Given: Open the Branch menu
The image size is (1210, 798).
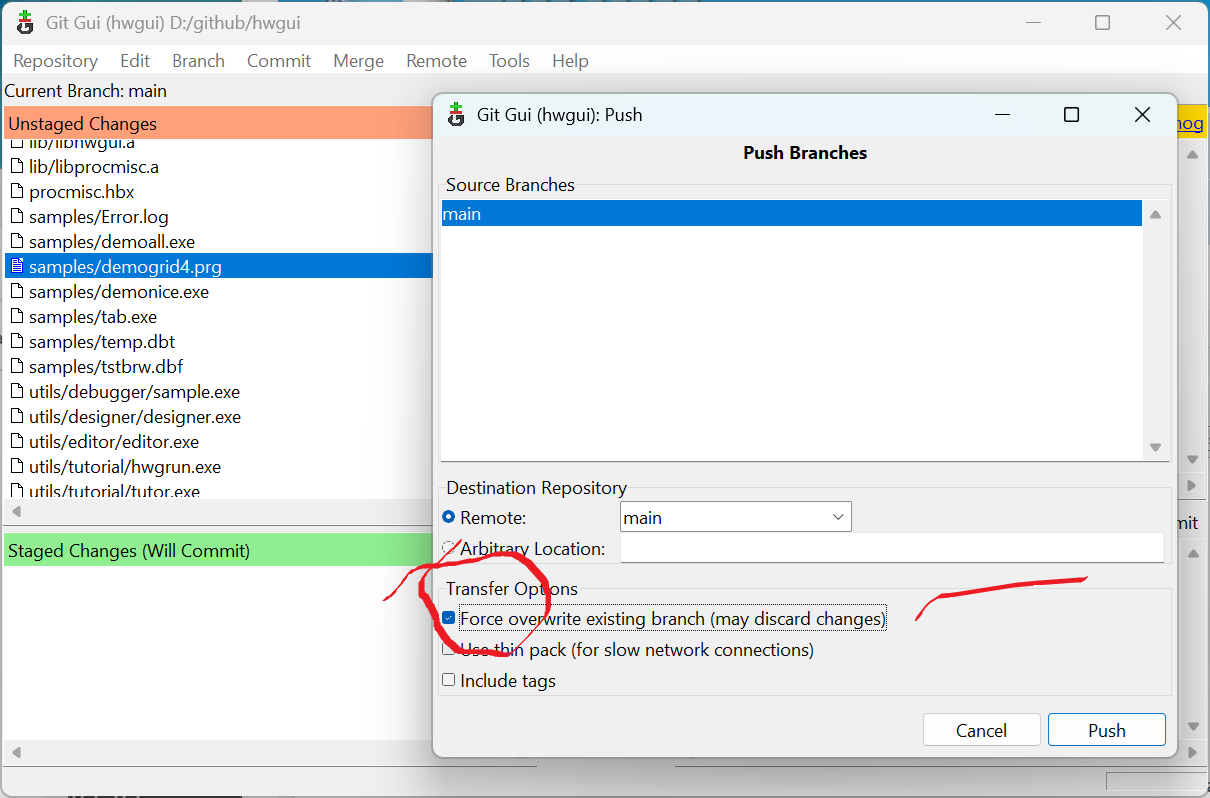Looking at the screenshot, I should [198, 61].
